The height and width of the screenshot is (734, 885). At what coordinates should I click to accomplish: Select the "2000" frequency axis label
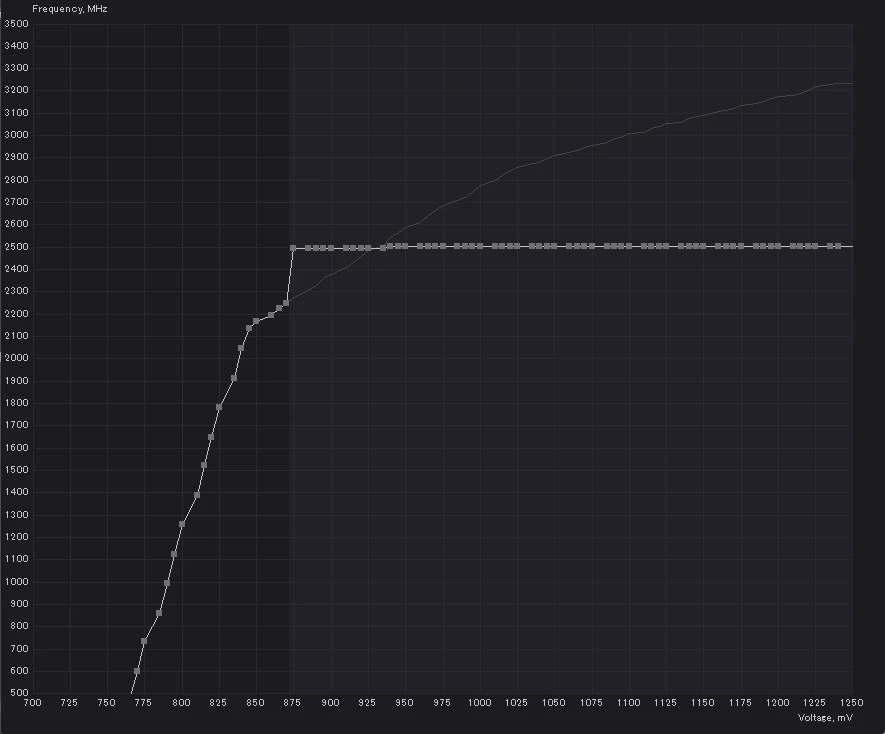pos(16,358)
